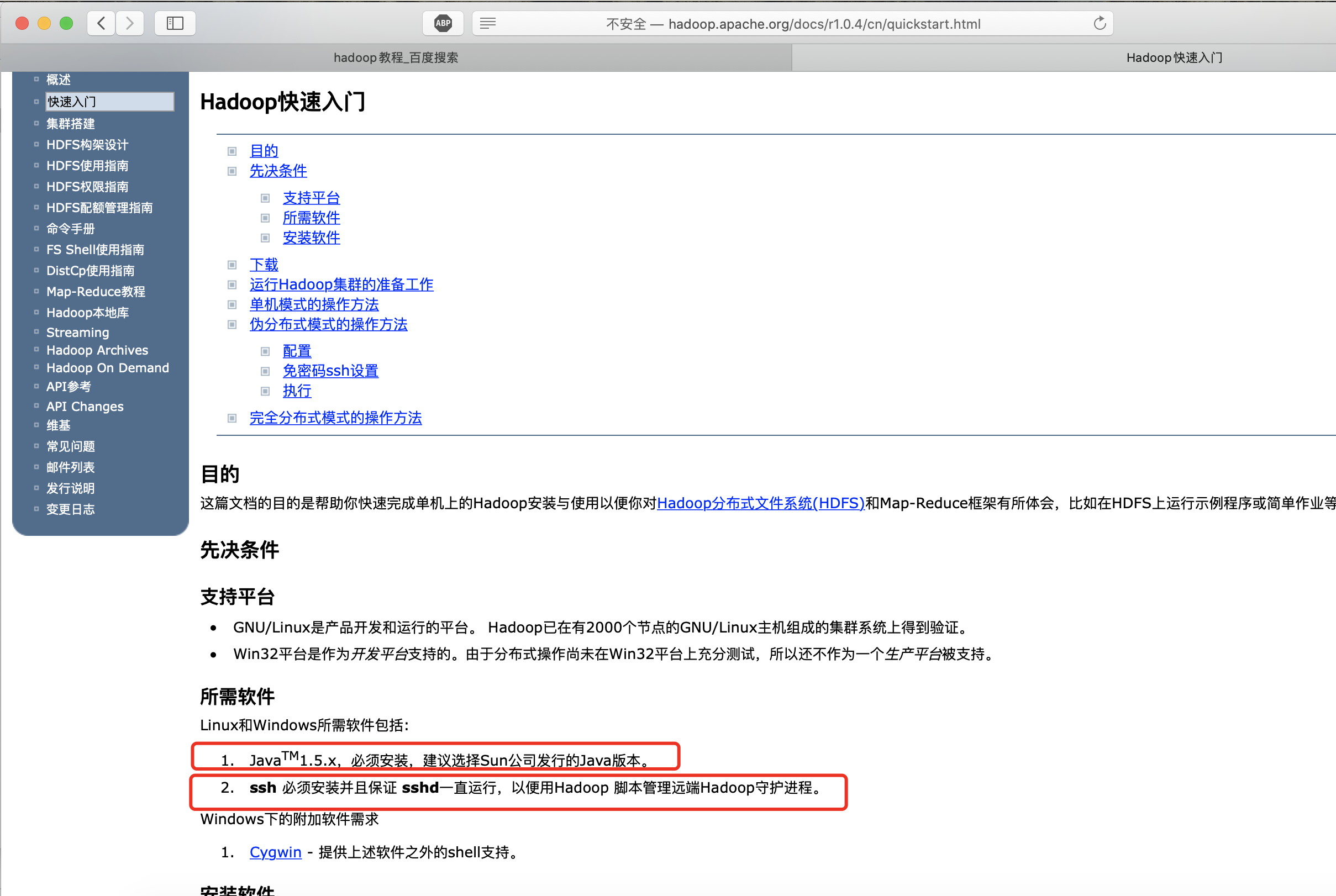Open 免密码ssh设置 contents link
Screen dimensions: 1336x896
[330, 371]
